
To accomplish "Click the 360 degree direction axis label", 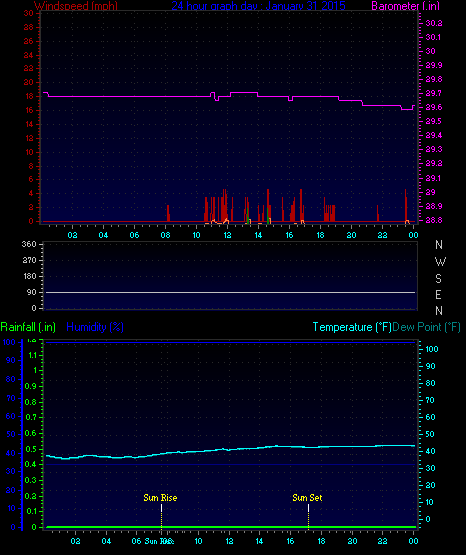I will [x=29, y=244].
